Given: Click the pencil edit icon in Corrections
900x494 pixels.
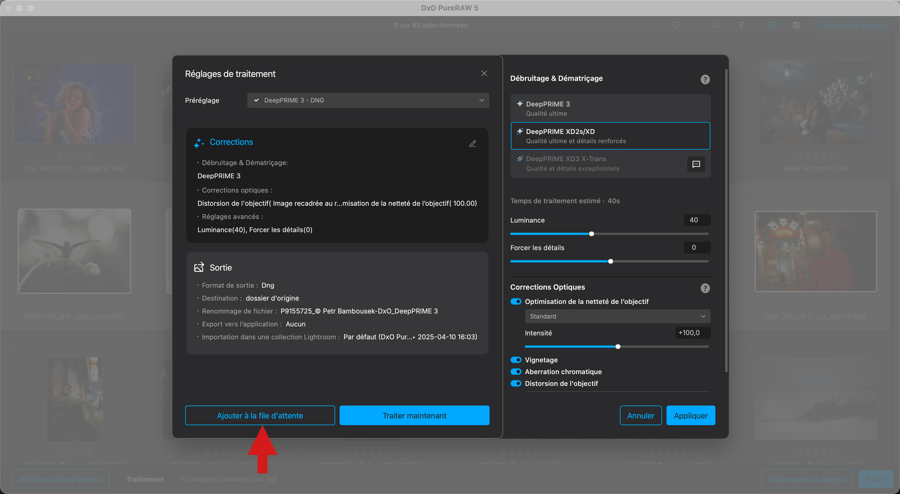Looking at the screenshot, I should pos(472,143).
